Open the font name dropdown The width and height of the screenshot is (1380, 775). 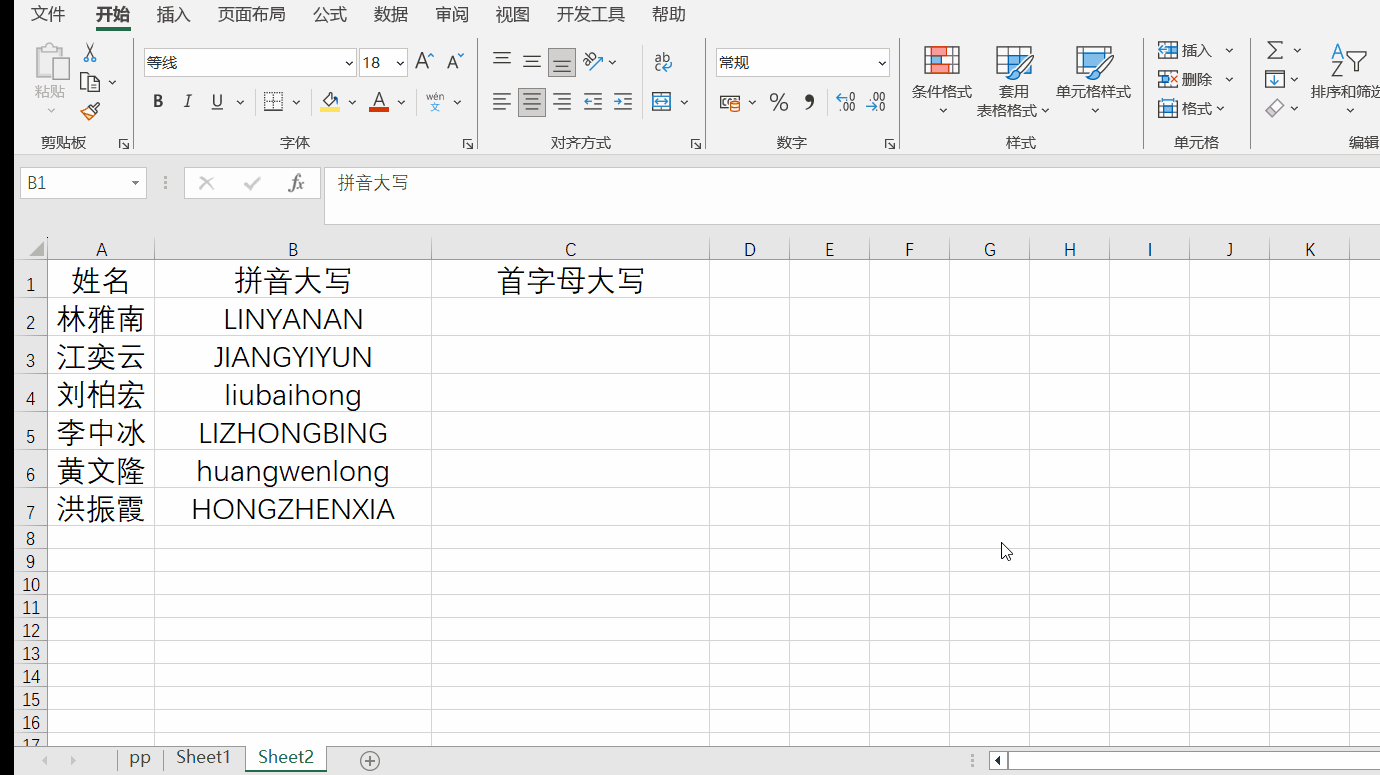(349, 63)
